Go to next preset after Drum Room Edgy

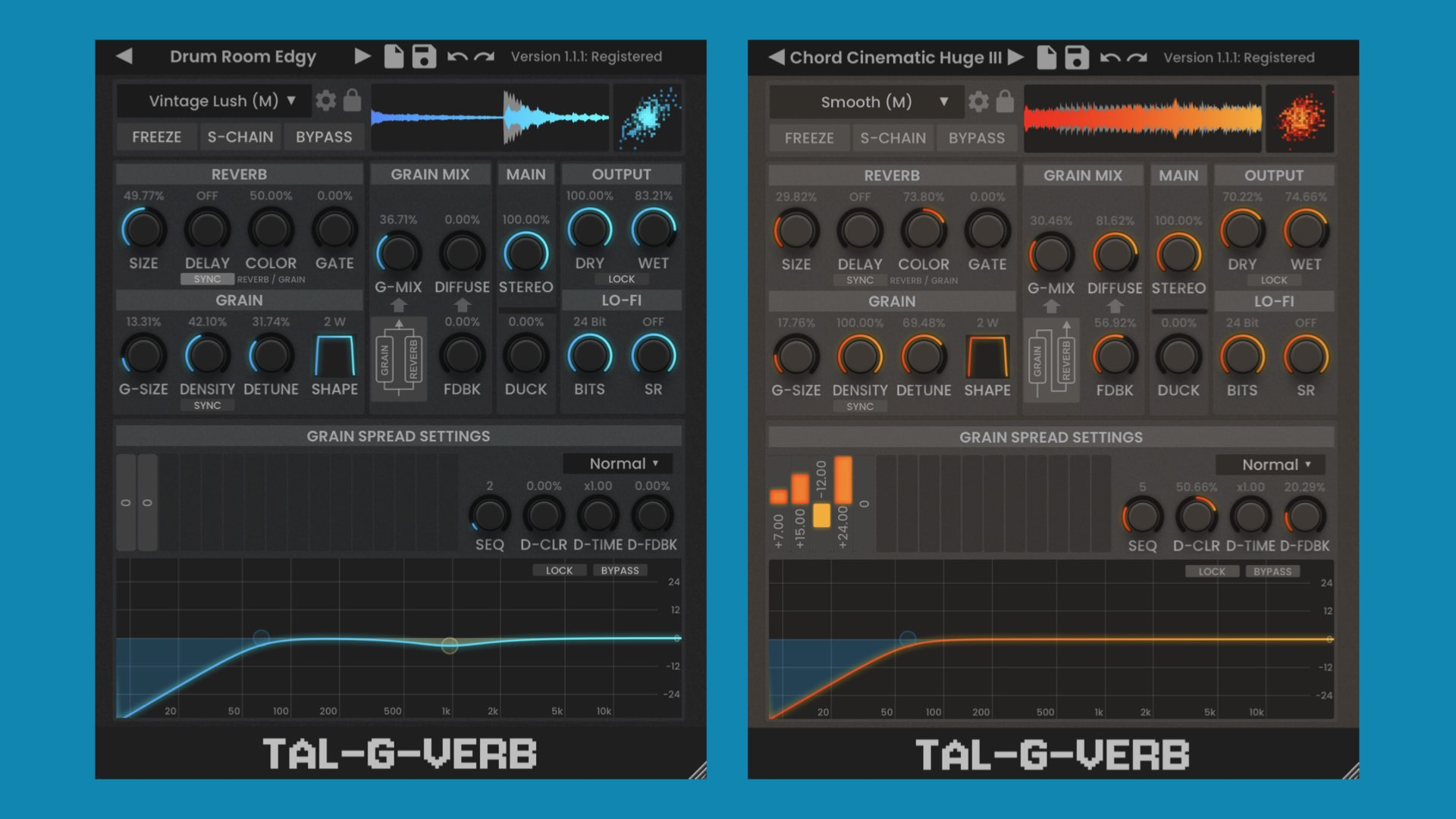coord(362,56)
